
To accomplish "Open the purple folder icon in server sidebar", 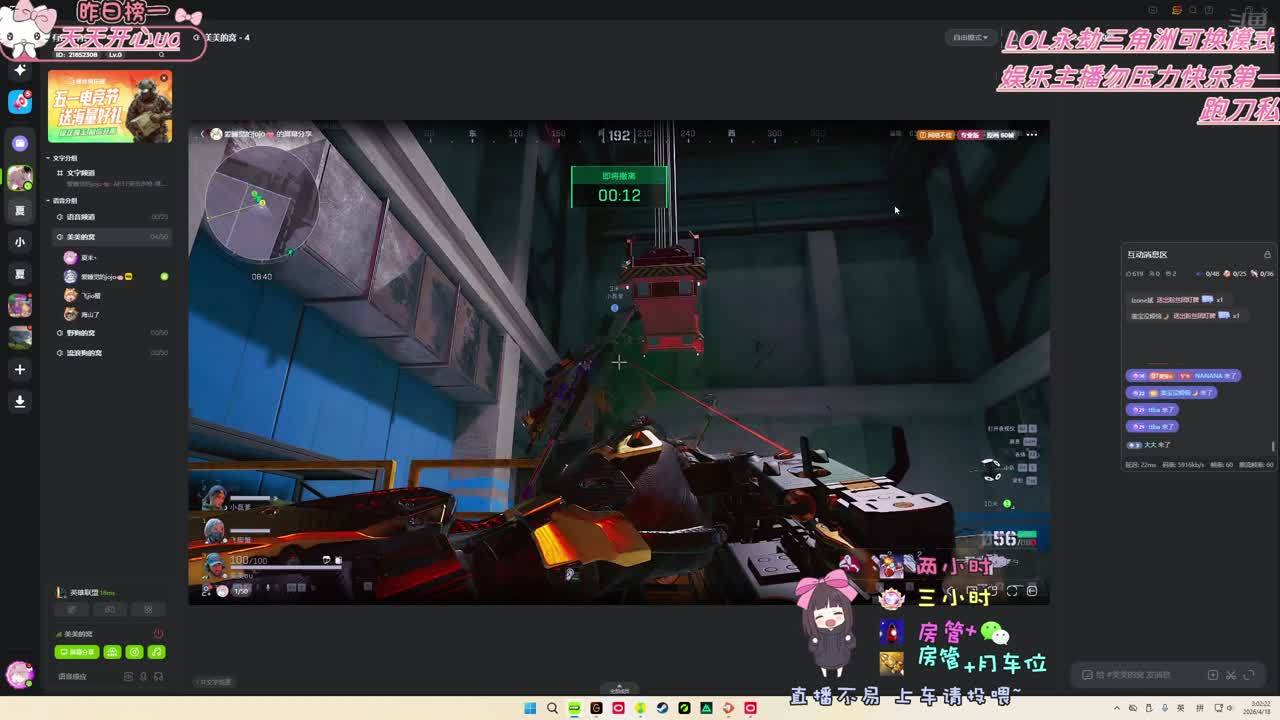I will tap(20, 143).
